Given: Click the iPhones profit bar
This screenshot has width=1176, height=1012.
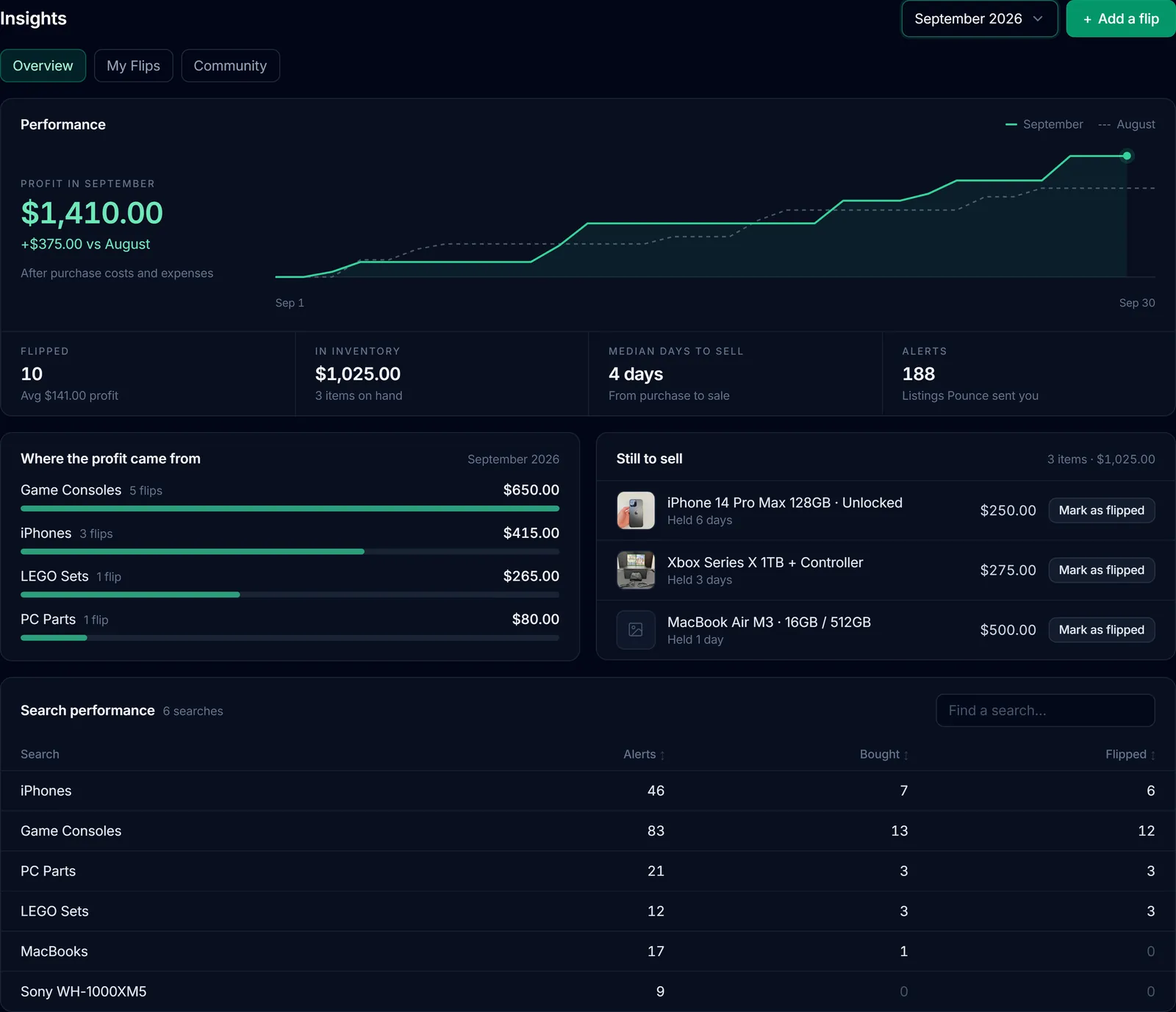Looking at the screenshot, I should (290, 551).
